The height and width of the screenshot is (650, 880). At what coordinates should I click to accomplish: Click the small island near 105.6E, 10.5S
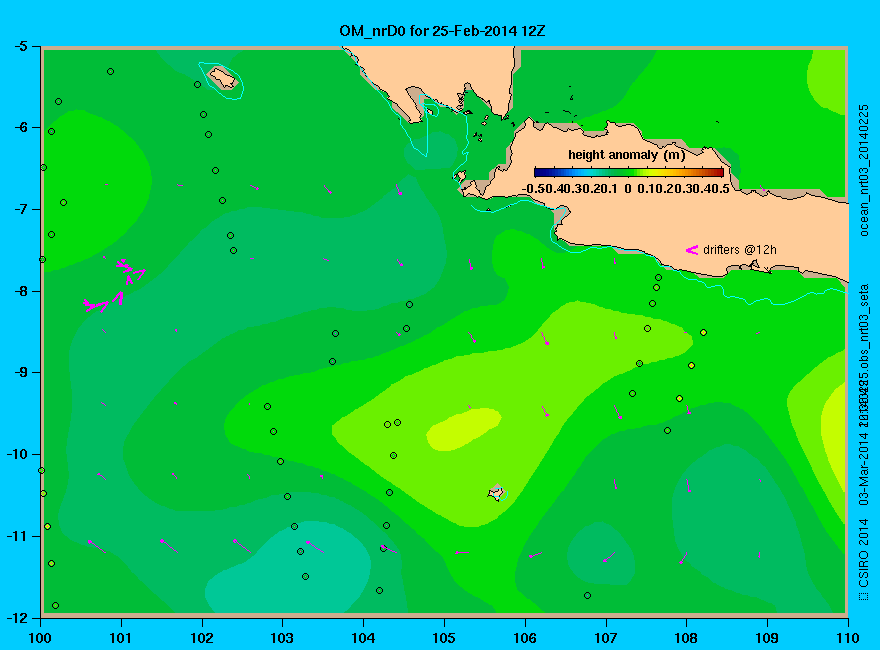click(496, 493)
